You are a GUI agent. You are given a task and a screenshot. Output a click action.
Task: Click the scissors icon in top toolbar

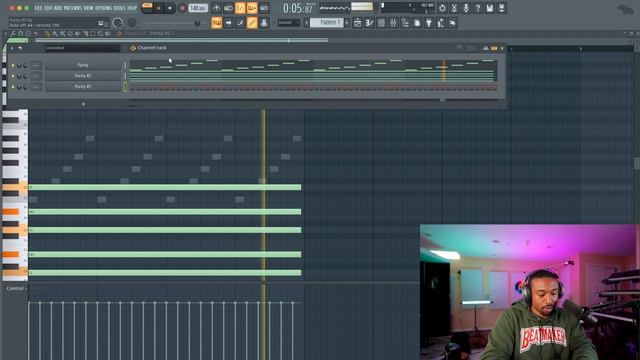pyautogui.click(x=454, y=8)
